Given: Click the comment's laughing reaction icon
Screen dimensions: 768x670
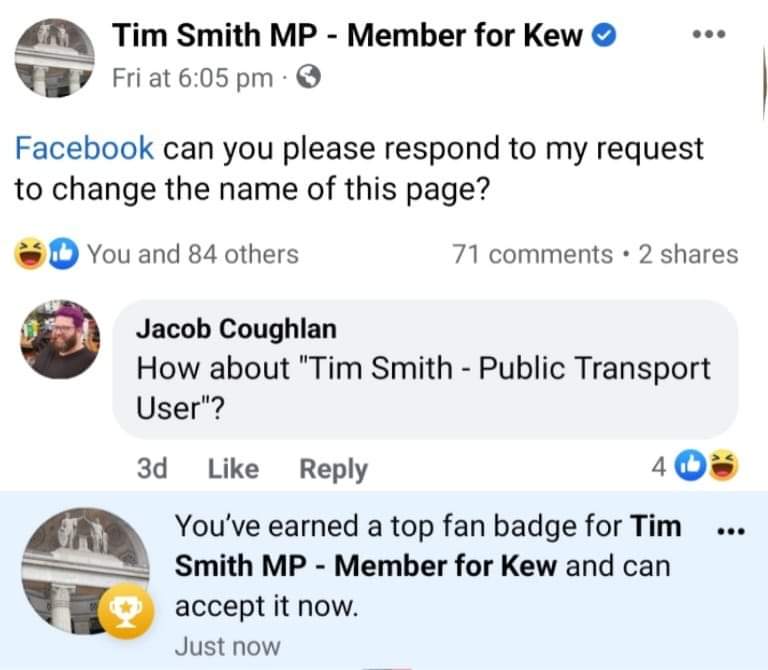Looking at the screenshot, I should (722, 466).
